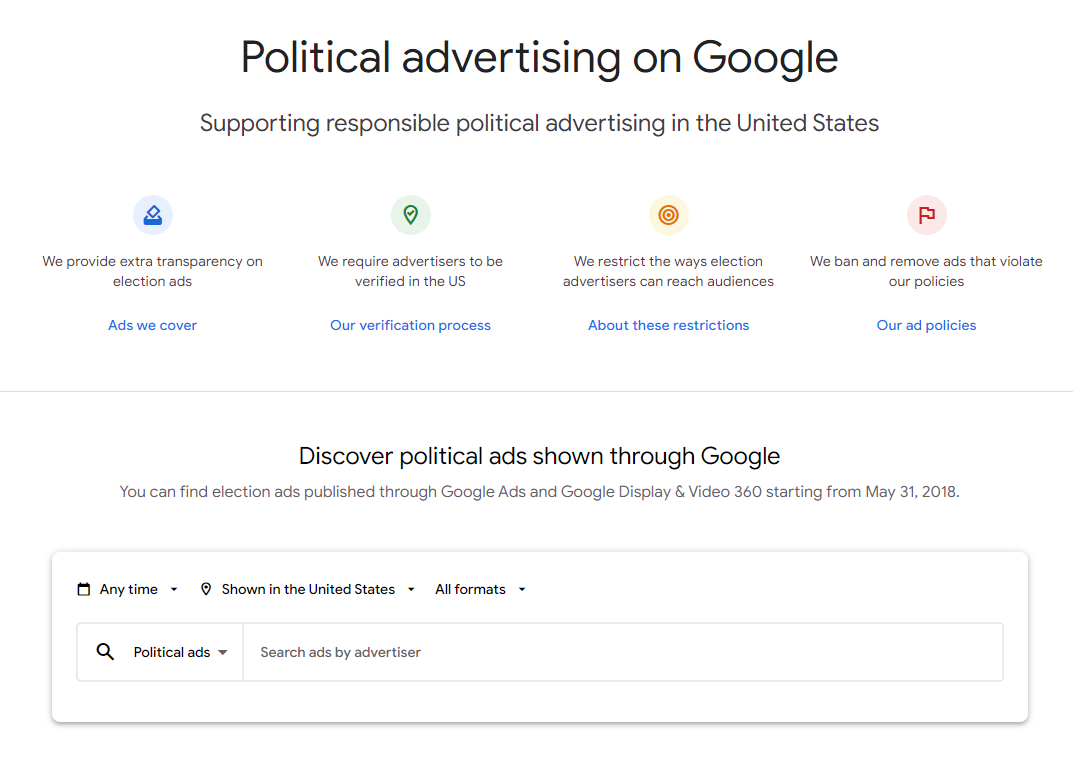The height and width of the screenshot is (757, 1073).
Task: Visit the Our ad policies link
Action: click(x=926, y=325)
